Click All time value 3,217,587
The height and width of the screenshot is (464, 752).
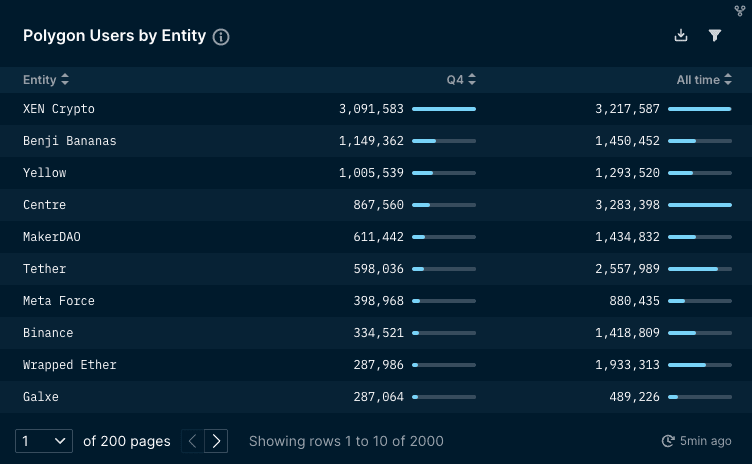pyautogui.click(x=627, y=109)
